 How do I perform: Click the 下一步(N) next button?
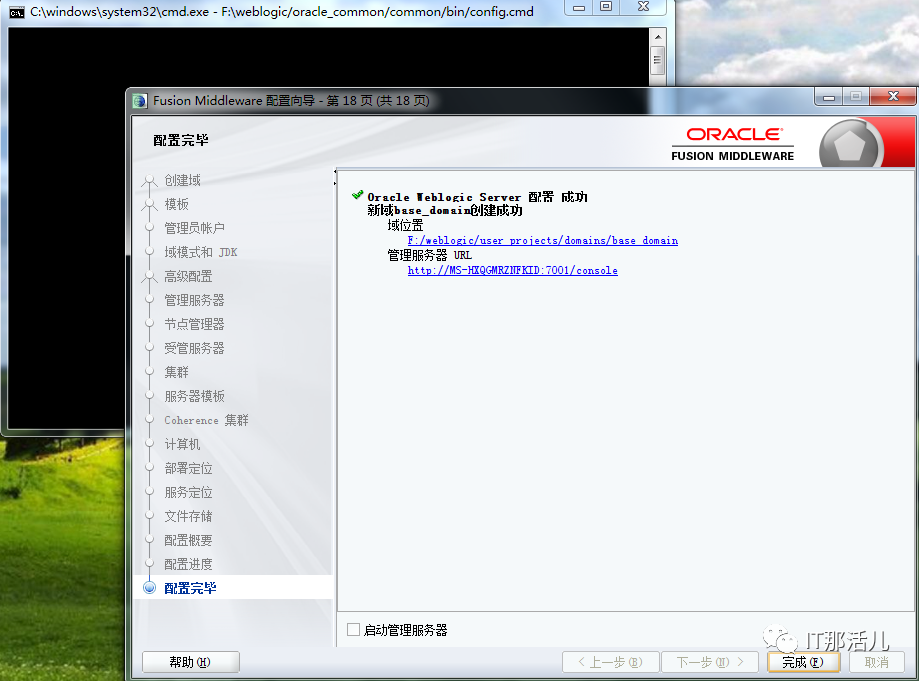coord(710,662)
